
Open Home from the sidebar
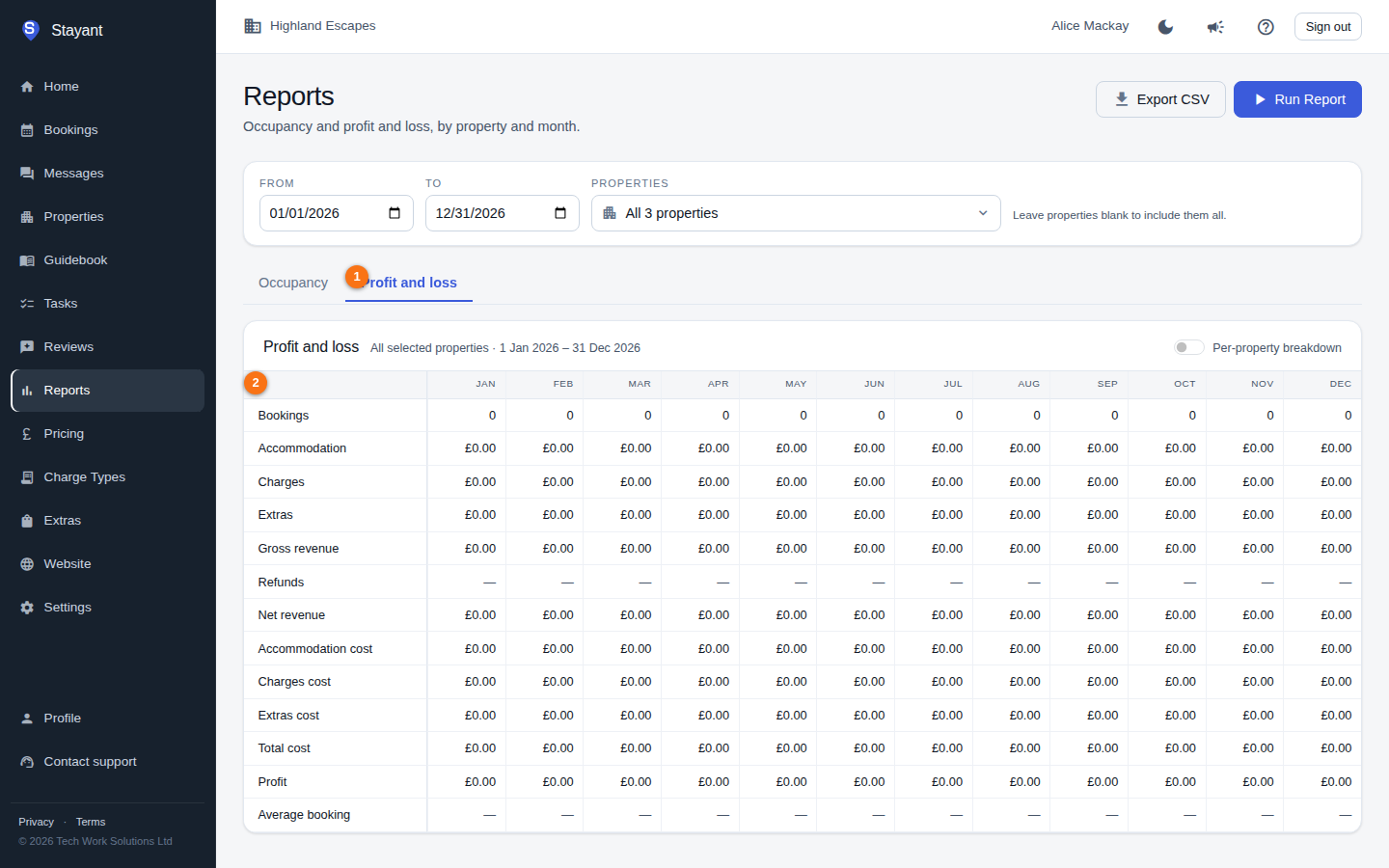(107, 87)
